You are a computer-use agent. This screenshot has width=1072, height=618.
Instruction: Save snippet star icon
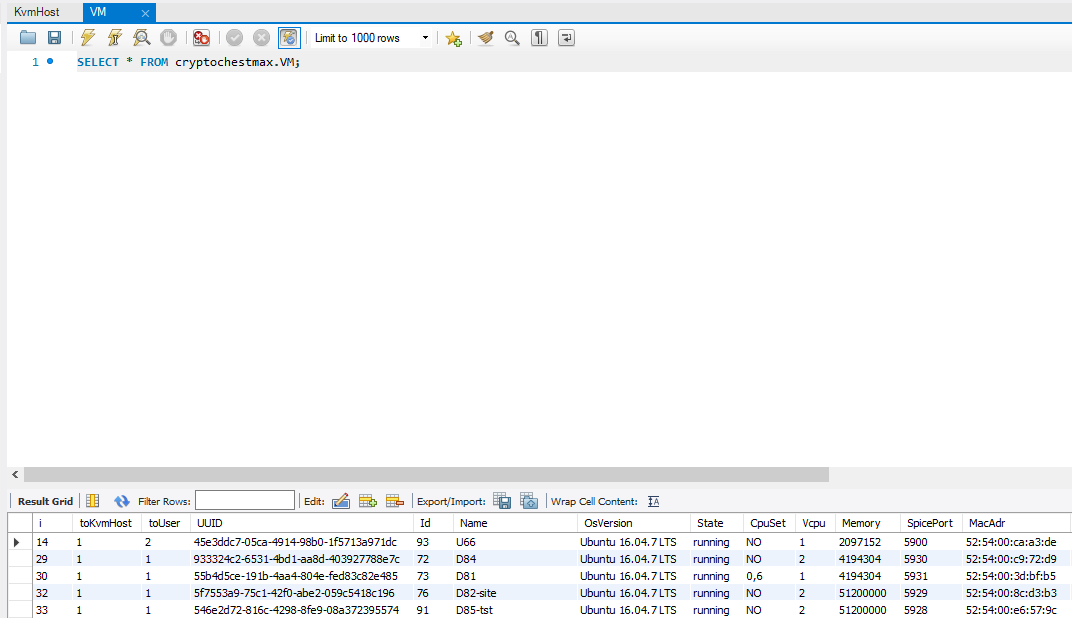[453, 38]
